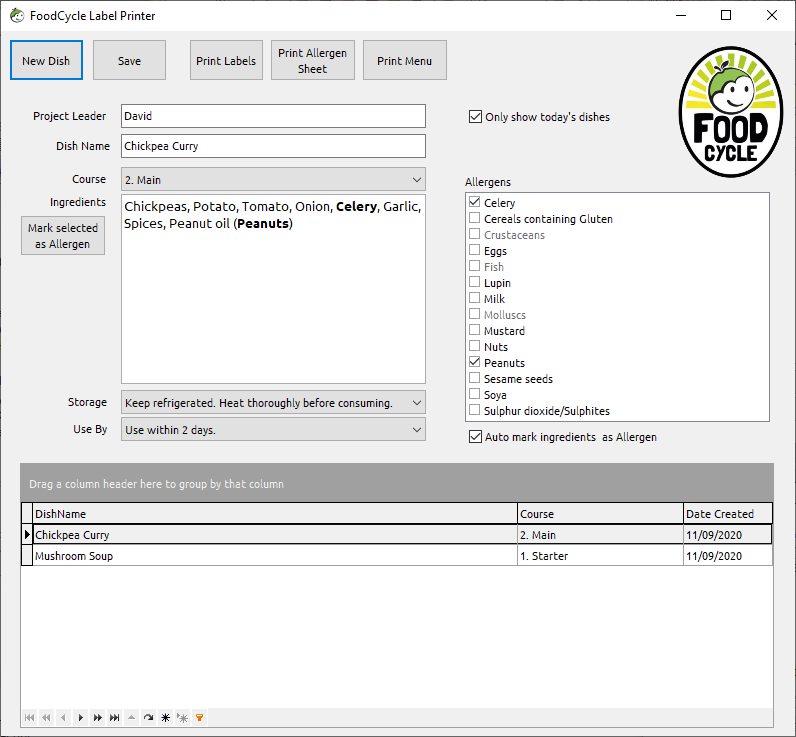Click the black asterisk bookmark icon
Screen dimensions: 796x737
click(165, 718)
